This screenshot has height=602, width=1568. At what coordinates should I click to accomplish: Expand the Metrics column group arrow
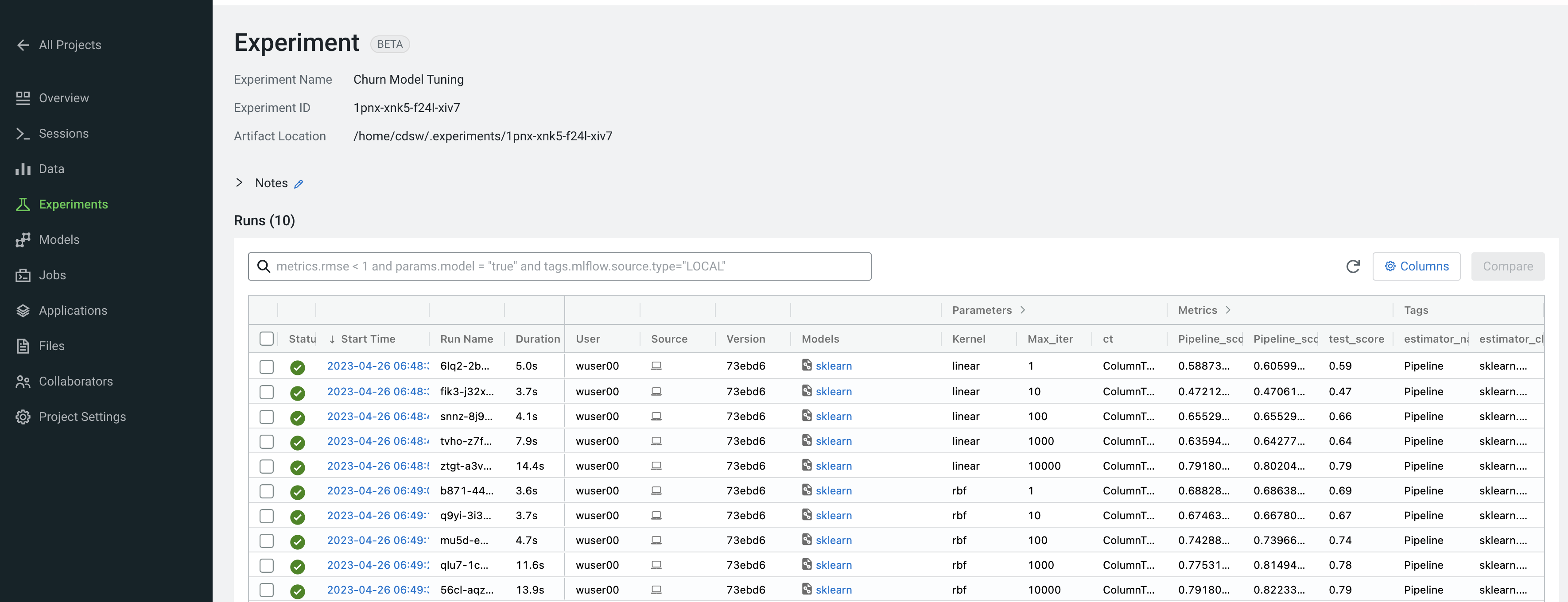pyautogui.click(x=1228, y=310)
